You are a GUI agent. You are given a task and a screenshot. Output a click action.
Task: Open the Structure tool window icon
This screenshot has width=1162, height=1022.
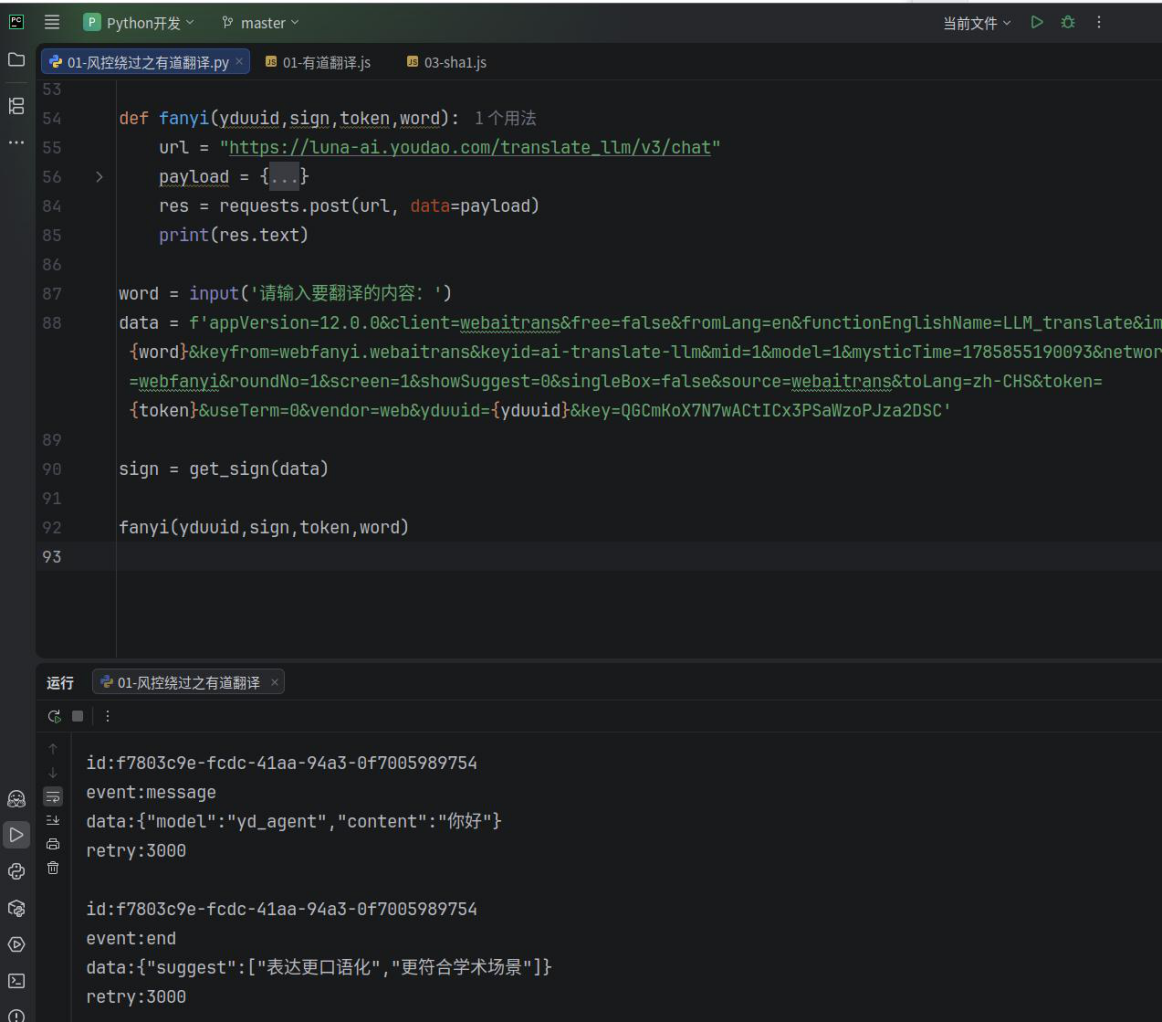pos(16,106)
